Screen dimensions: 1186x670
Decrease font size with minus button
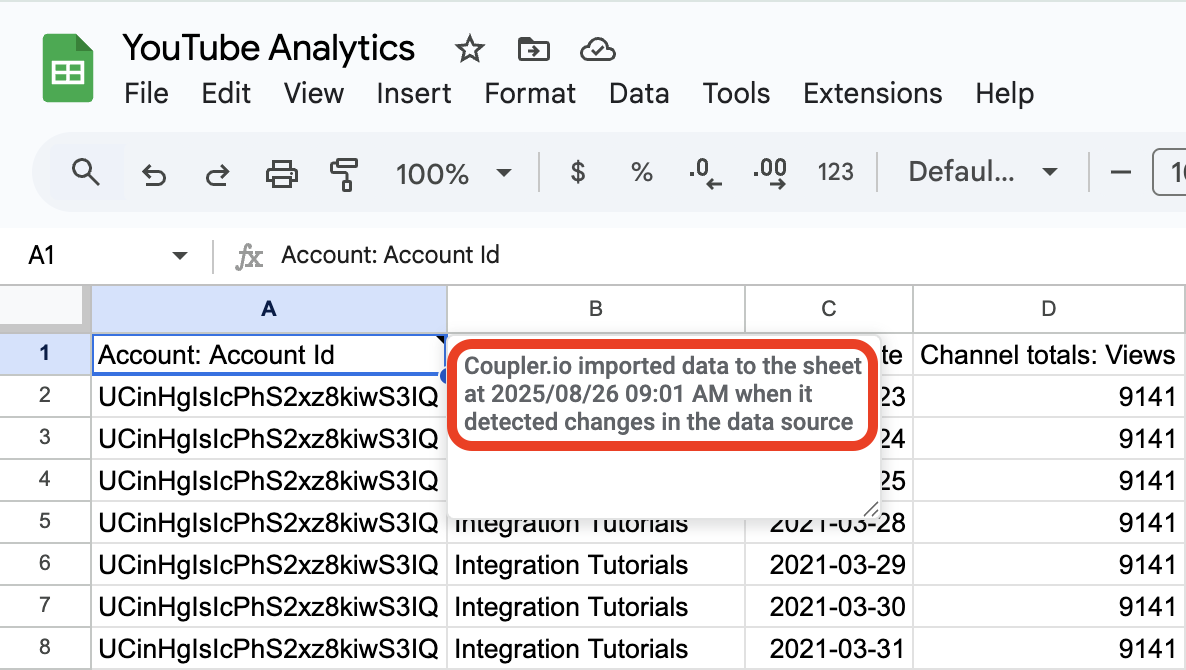1120,172
